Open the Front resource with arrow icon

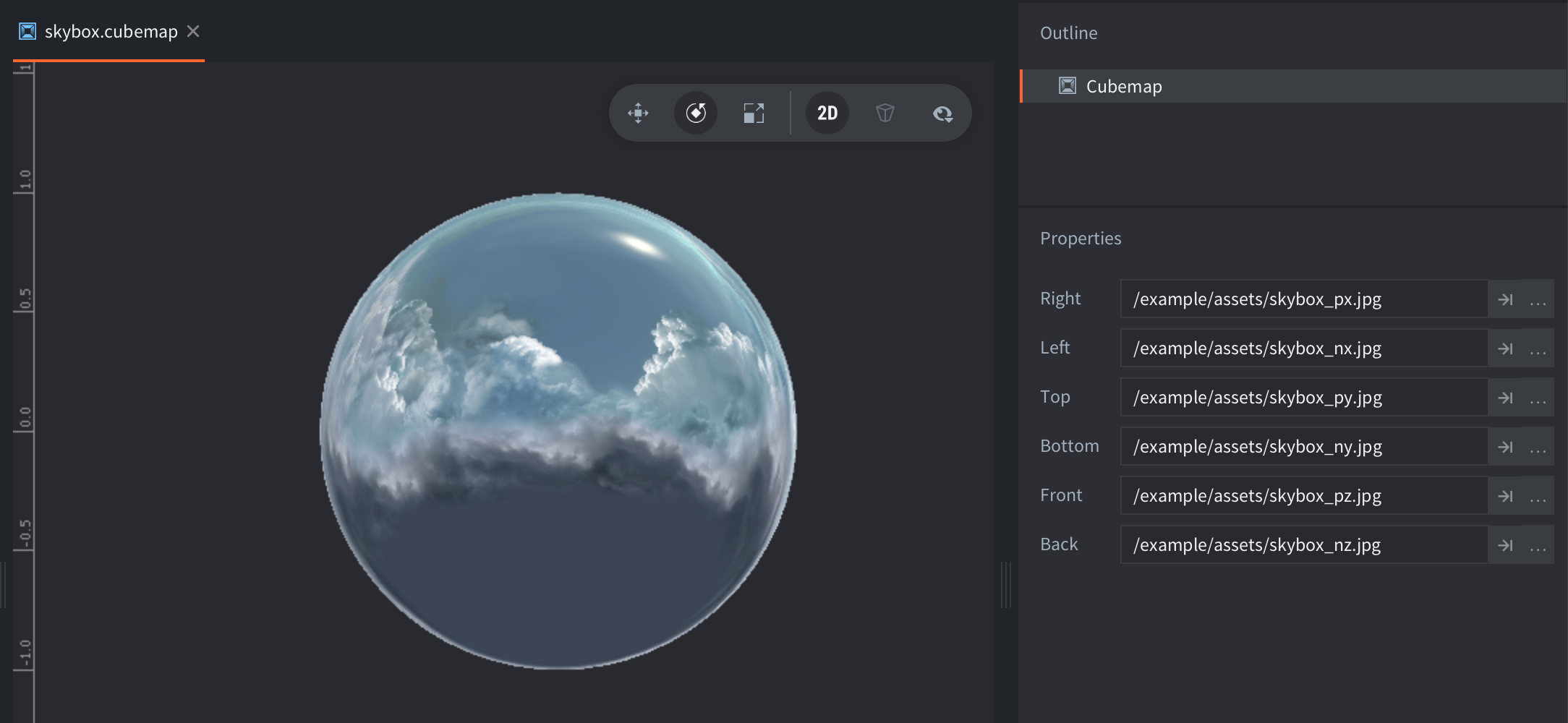coord(1506,496)
